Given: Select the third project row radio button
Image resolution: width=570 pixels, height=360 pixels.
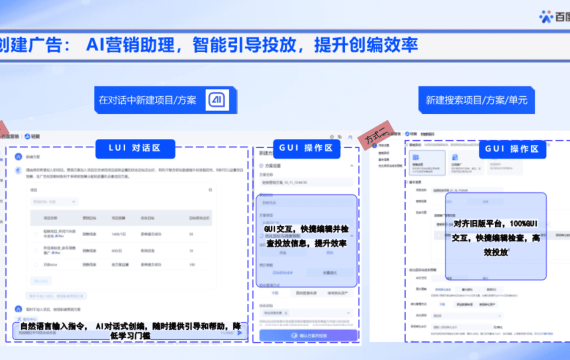Looking at the screenshot, I should [36, 265].
